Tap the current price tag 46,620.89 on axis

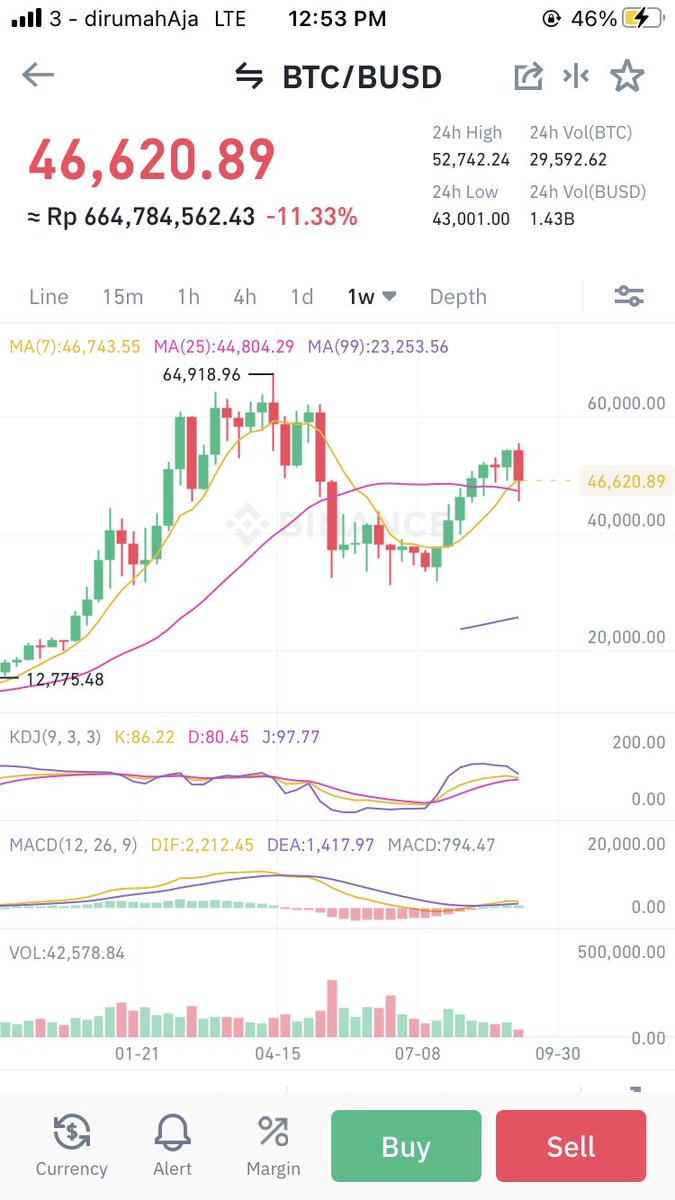click(626, 482)
